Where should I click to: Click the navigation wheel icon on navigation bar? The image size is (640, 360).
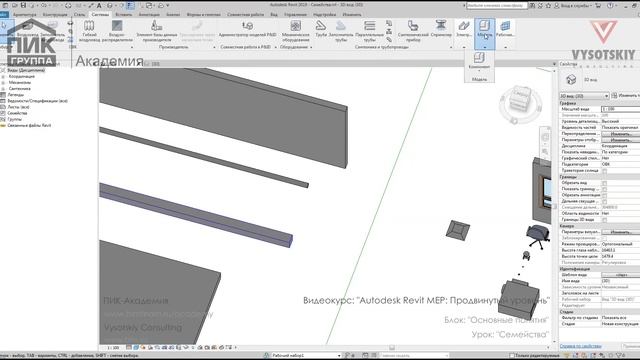(x=545, y=138)
